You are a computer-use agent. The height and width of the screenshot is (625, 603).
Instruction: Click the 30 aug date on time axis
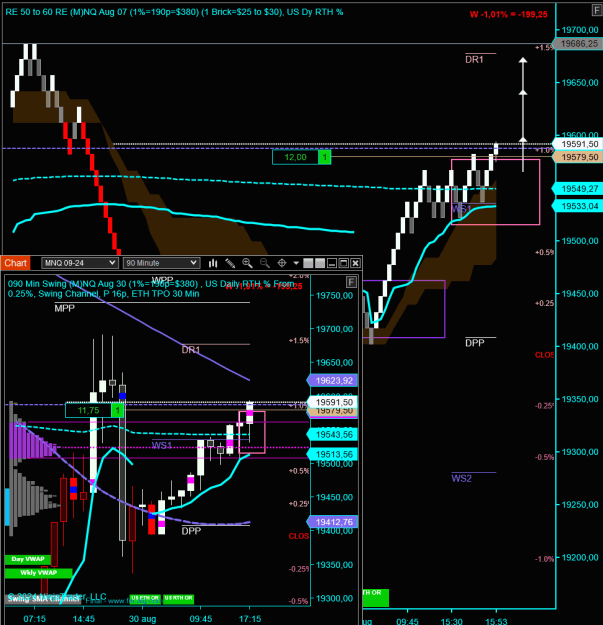click(x=142, y=619)
